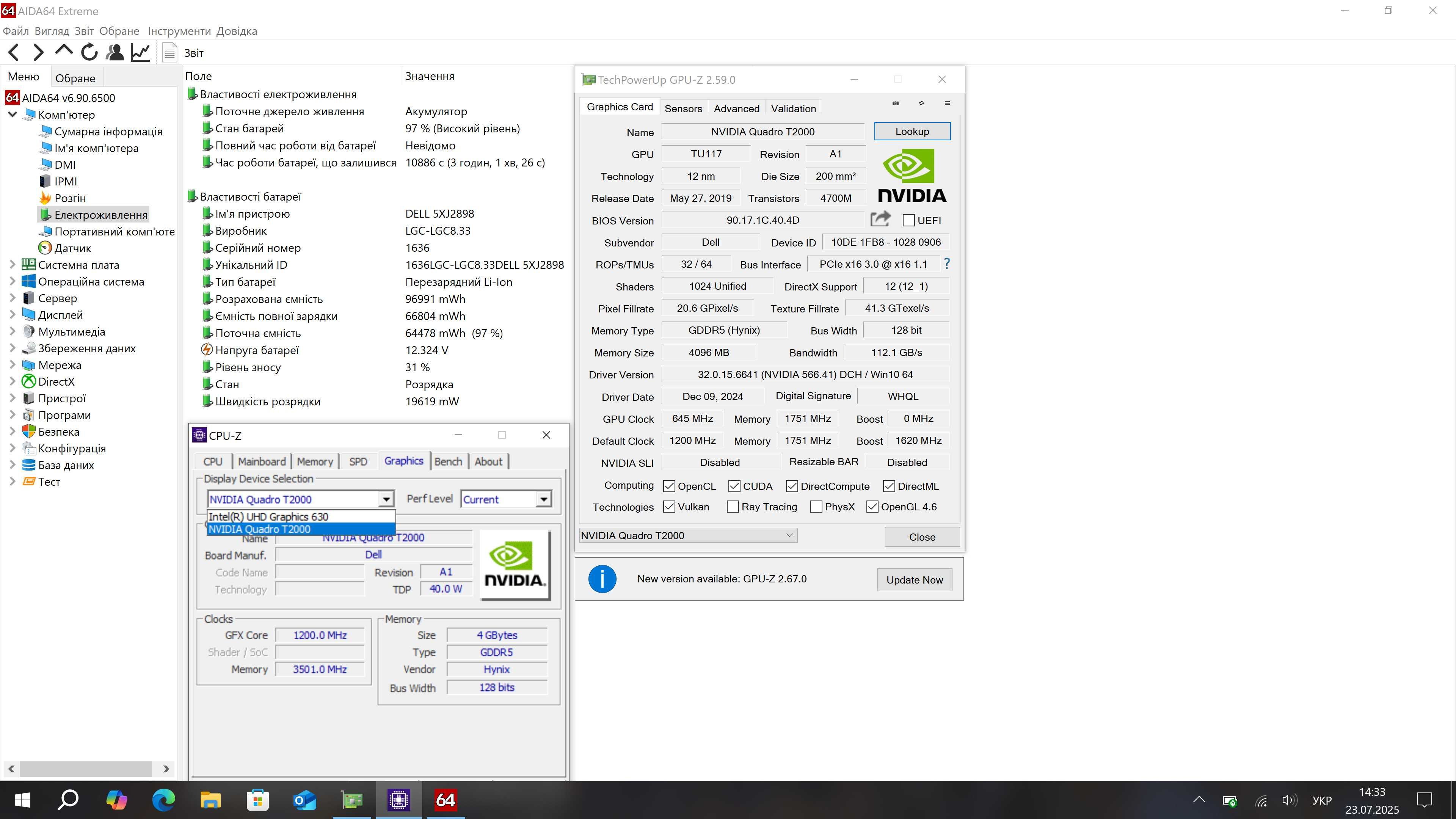Open the AIDA64 graph chart icon

(x=140, y=53)
